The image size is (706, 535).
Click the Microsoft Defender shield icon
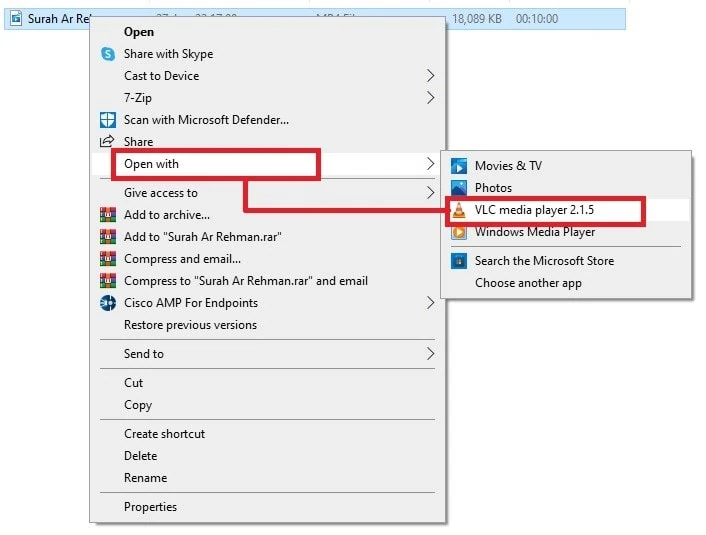tap(108, 120)
